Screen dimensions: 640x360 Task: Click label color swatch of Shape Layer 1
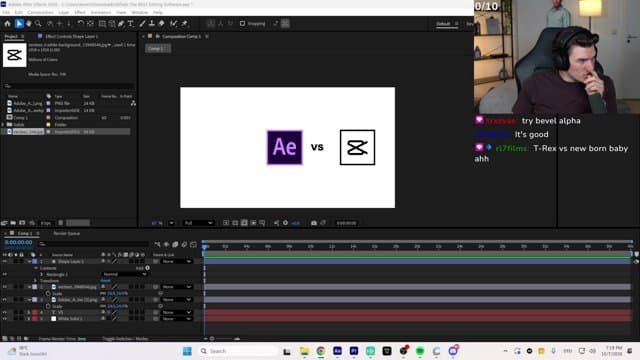click(x=35, y=261)
